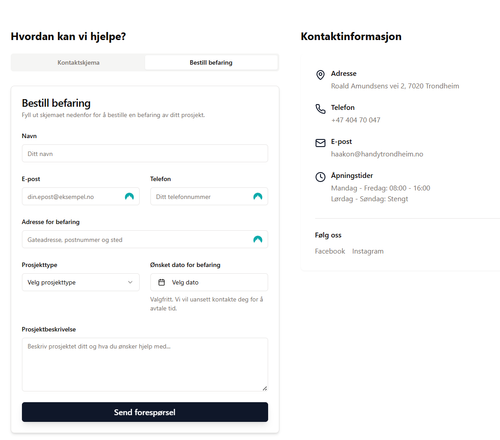
Task: Click autofill icon in Telefon field
Action: pos(258,196)
